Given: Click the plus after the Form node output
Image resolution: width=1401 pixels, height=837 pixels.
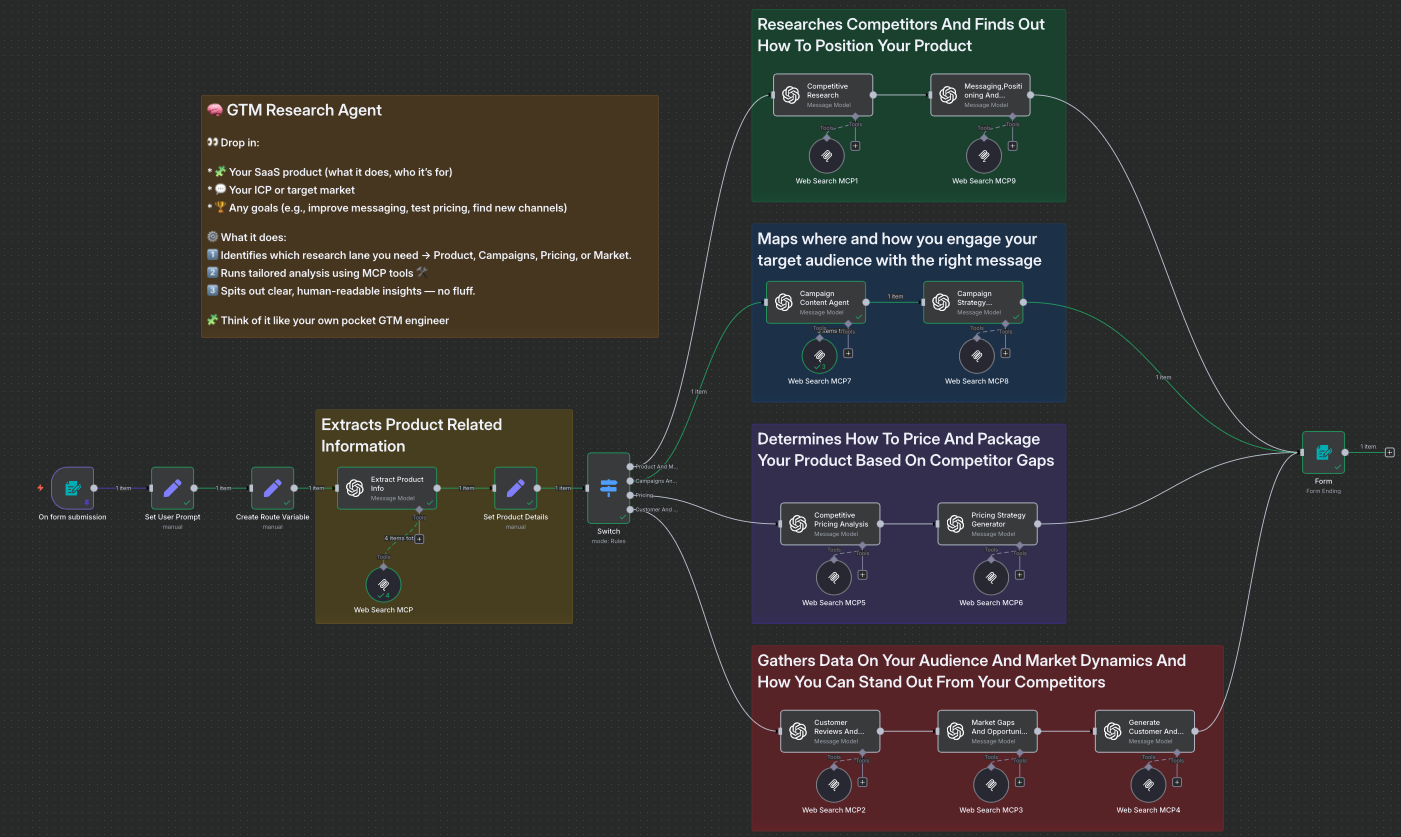Looking at the screenshot, I should pos(1389,452).
